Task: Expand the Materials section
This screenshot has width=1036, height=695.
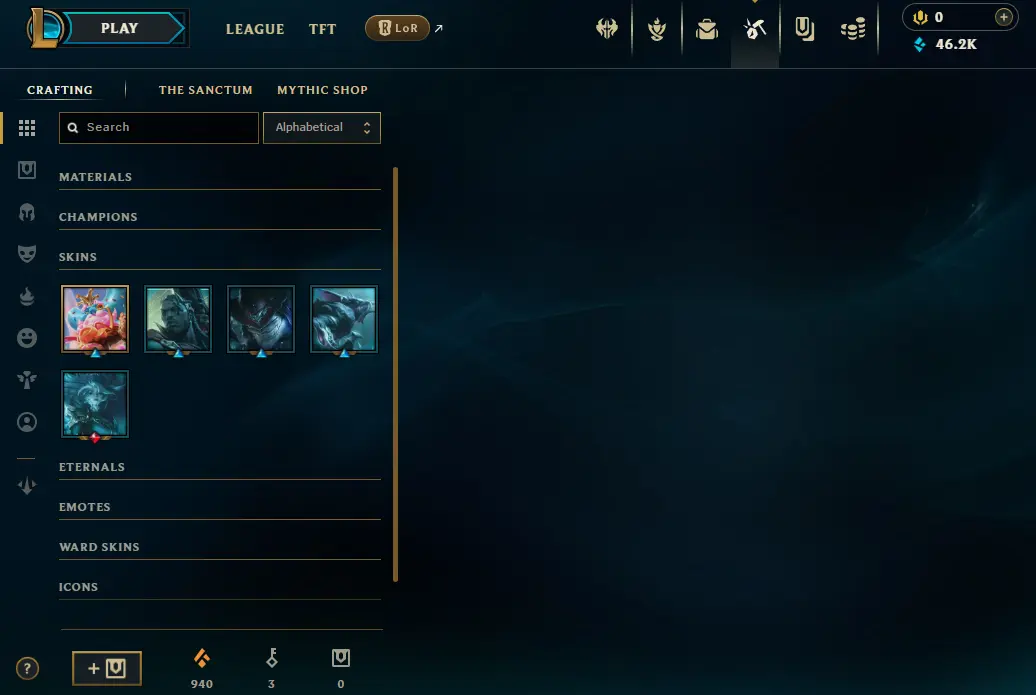Action: (219, 177)
